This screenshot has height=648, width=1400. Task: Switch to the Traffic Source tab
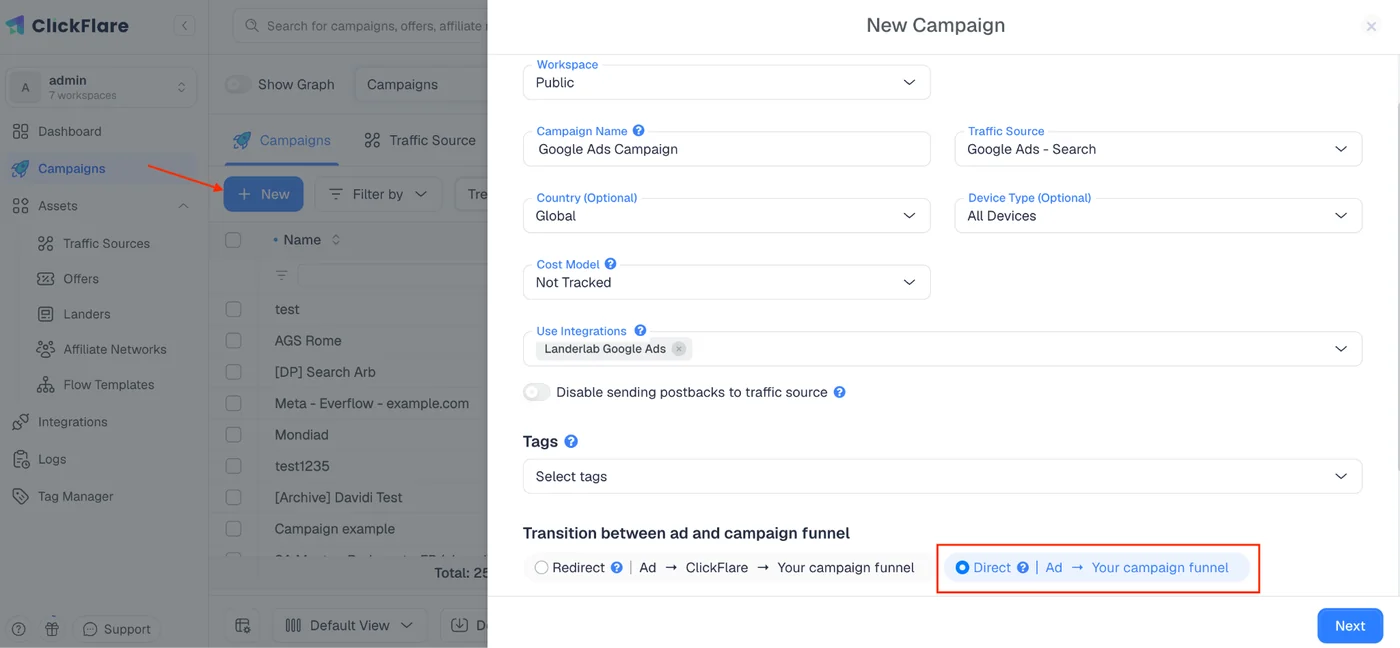point(419,140)
